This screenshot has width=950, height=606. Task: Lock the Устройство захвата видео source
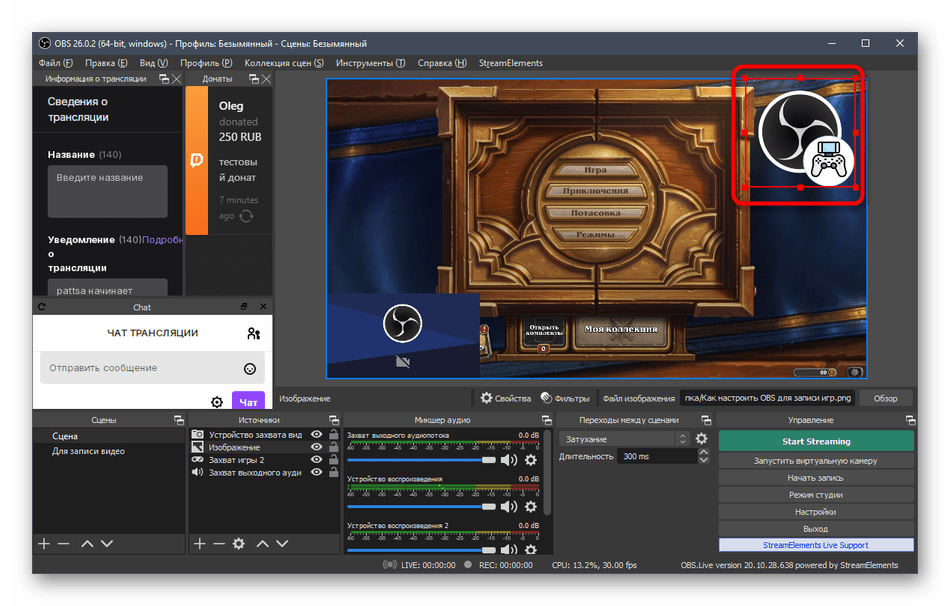pos(332,435)
